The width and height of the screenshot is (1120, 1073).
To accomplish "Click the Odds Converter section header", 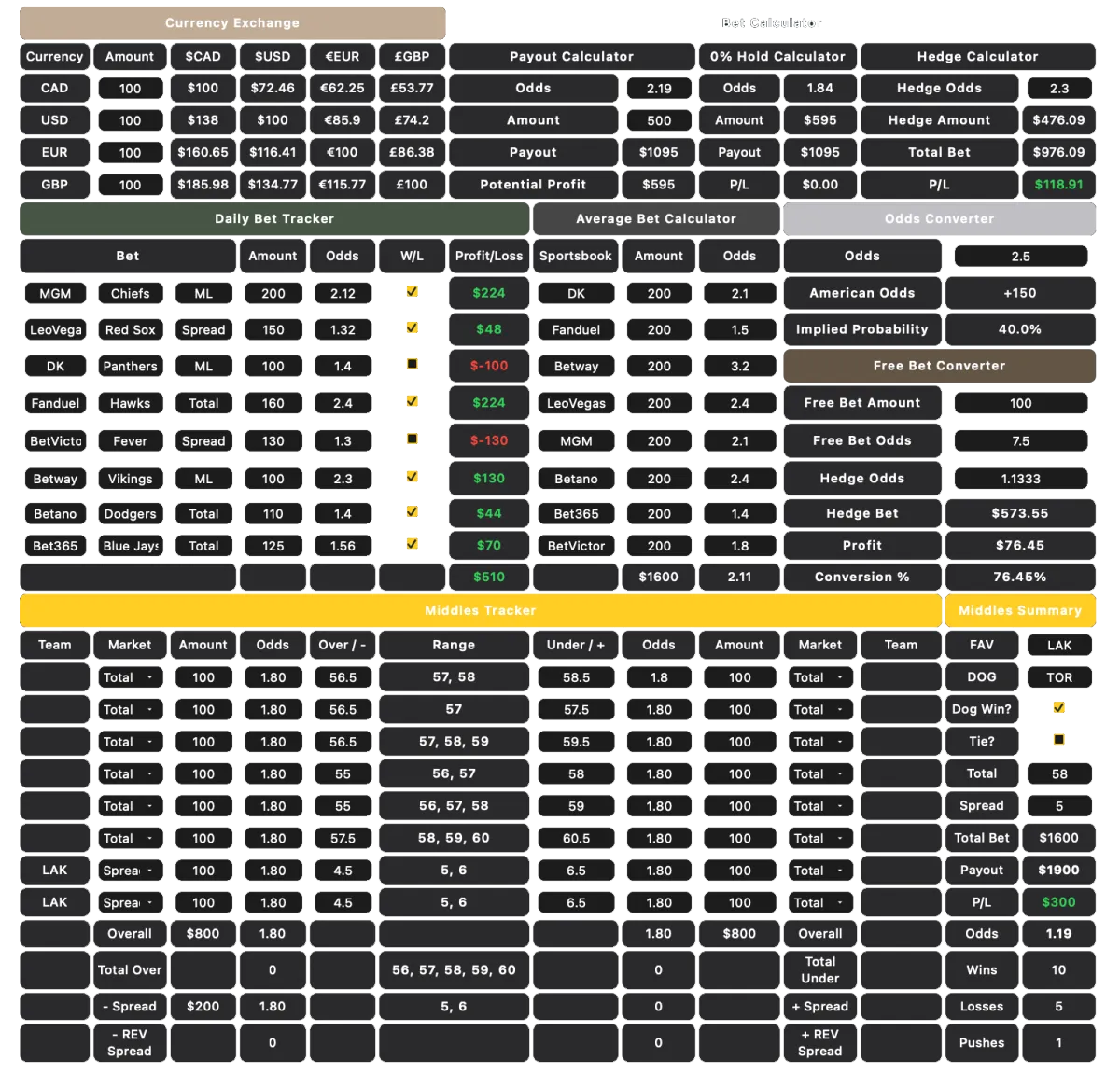I will 939,219.
